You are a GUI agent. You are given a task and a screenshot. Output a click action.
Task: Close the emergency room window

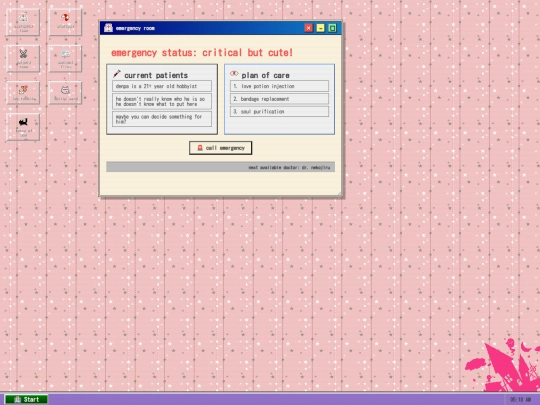coord(309,28)
